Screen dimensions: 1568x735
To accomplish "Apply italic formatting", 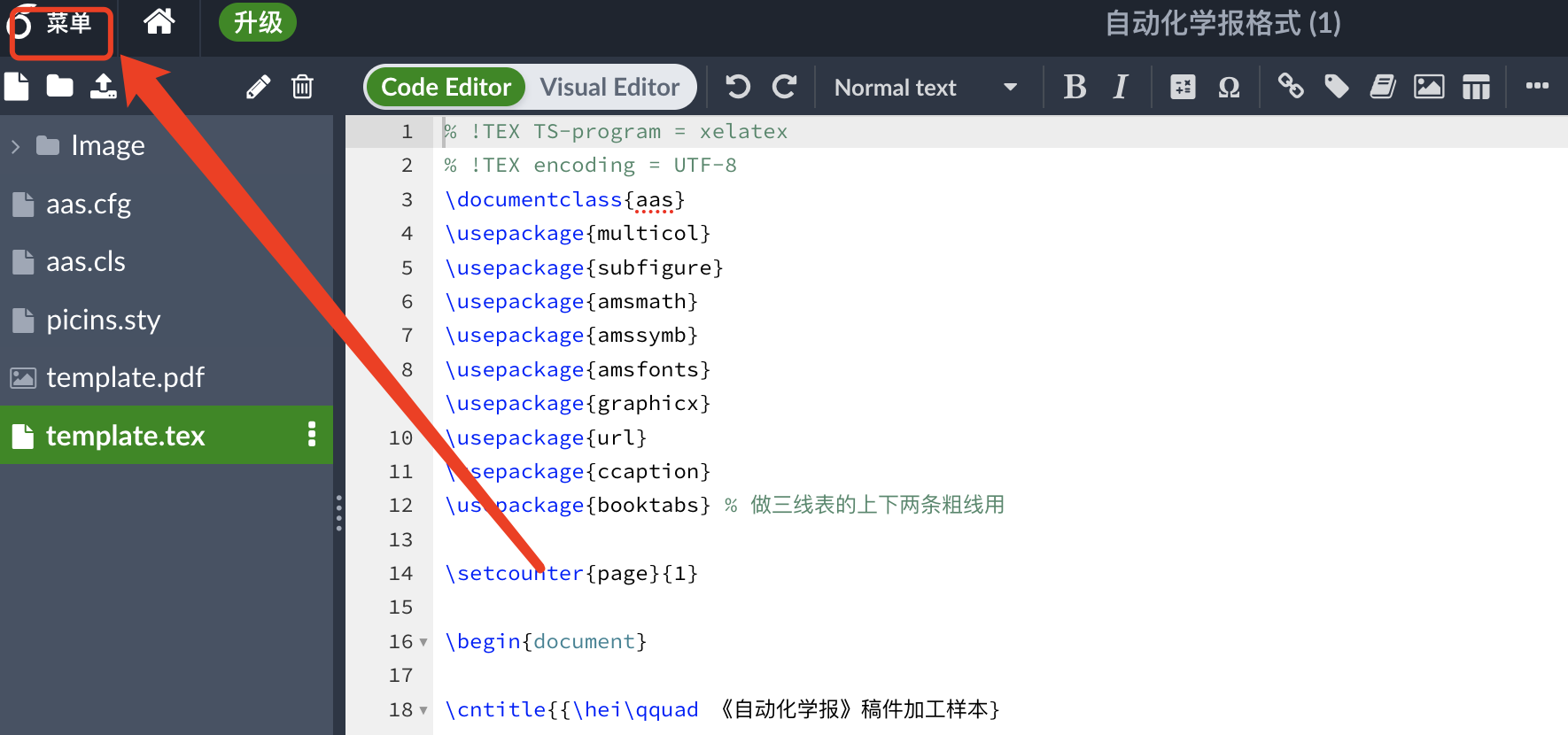I will [1121, 87].
